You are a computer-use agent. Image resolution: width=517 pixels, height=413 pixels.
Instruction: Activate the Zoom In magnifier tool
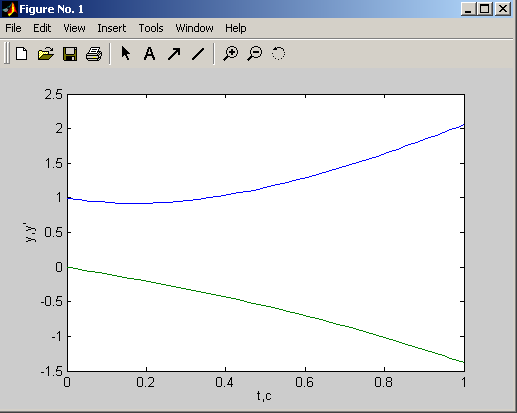(x=231, y=54)
